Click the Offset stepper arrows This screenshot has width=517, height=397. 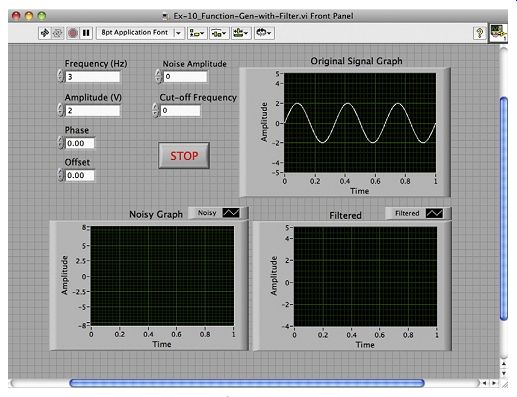coord(60,174)
